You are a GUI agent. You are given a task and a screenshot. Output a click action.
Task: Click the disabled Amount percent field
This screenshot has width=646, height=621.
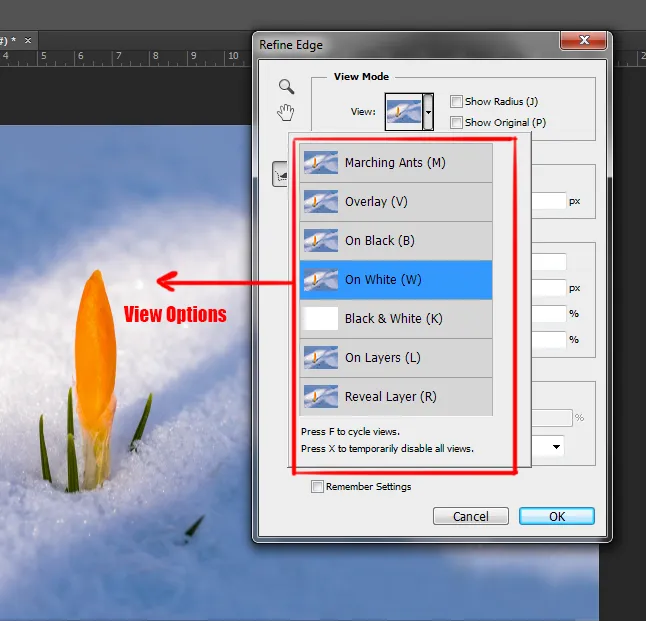[x=552, y=418]
